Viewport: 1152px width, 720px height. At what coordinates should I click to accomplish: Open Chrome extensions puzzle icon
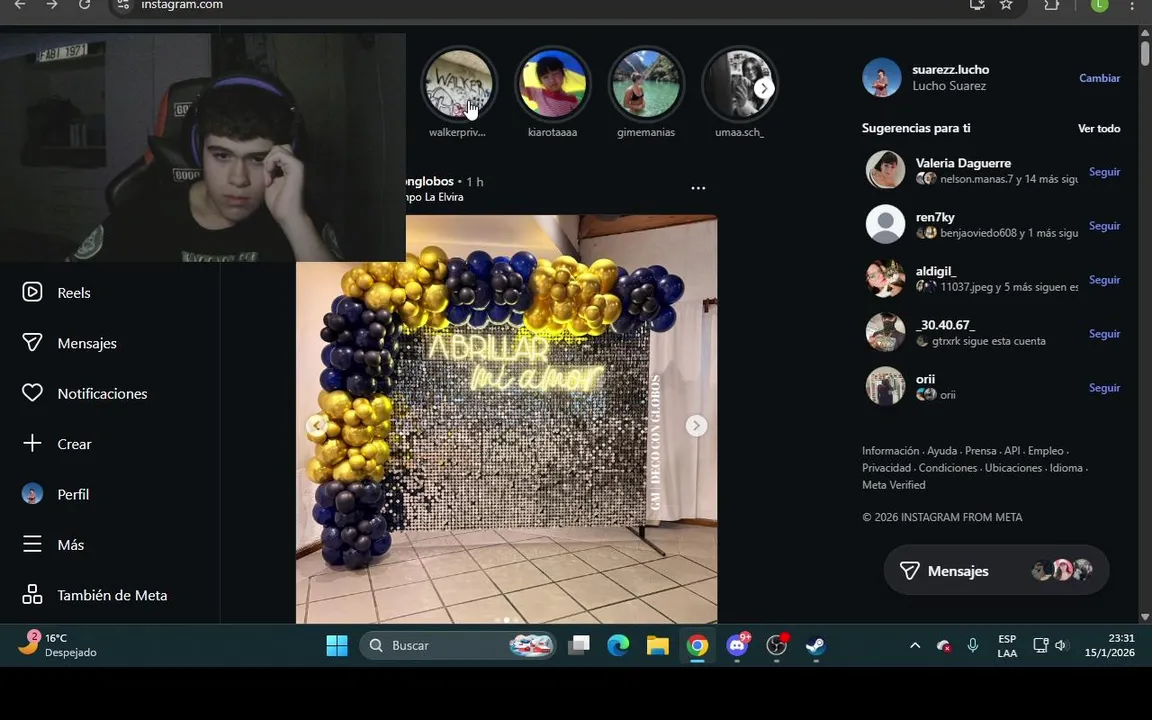tap(1052, 4)
